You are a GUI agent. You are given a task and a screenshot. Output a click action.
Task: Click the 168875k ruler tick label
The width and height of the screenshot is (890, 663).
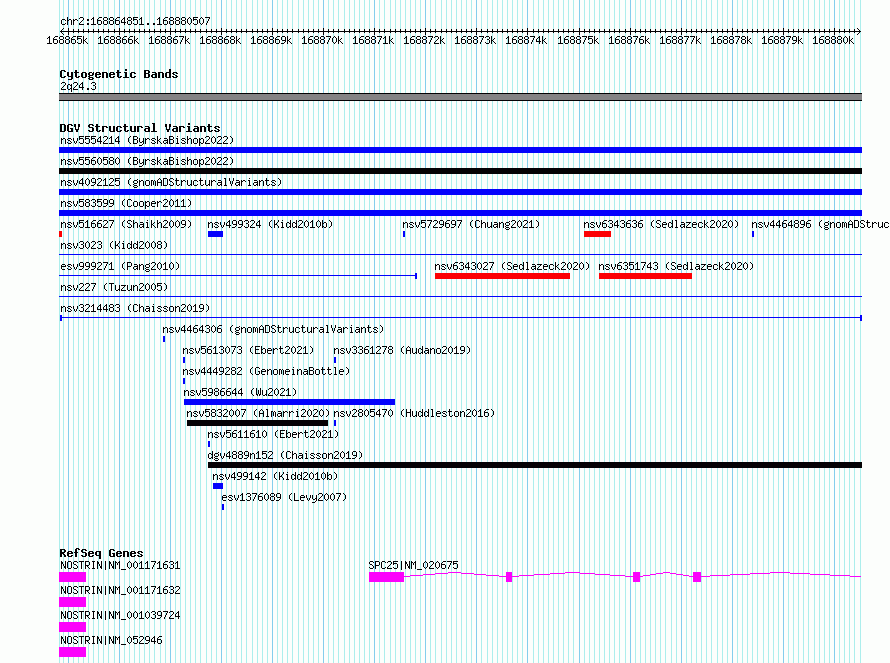(x=578, y=40)
